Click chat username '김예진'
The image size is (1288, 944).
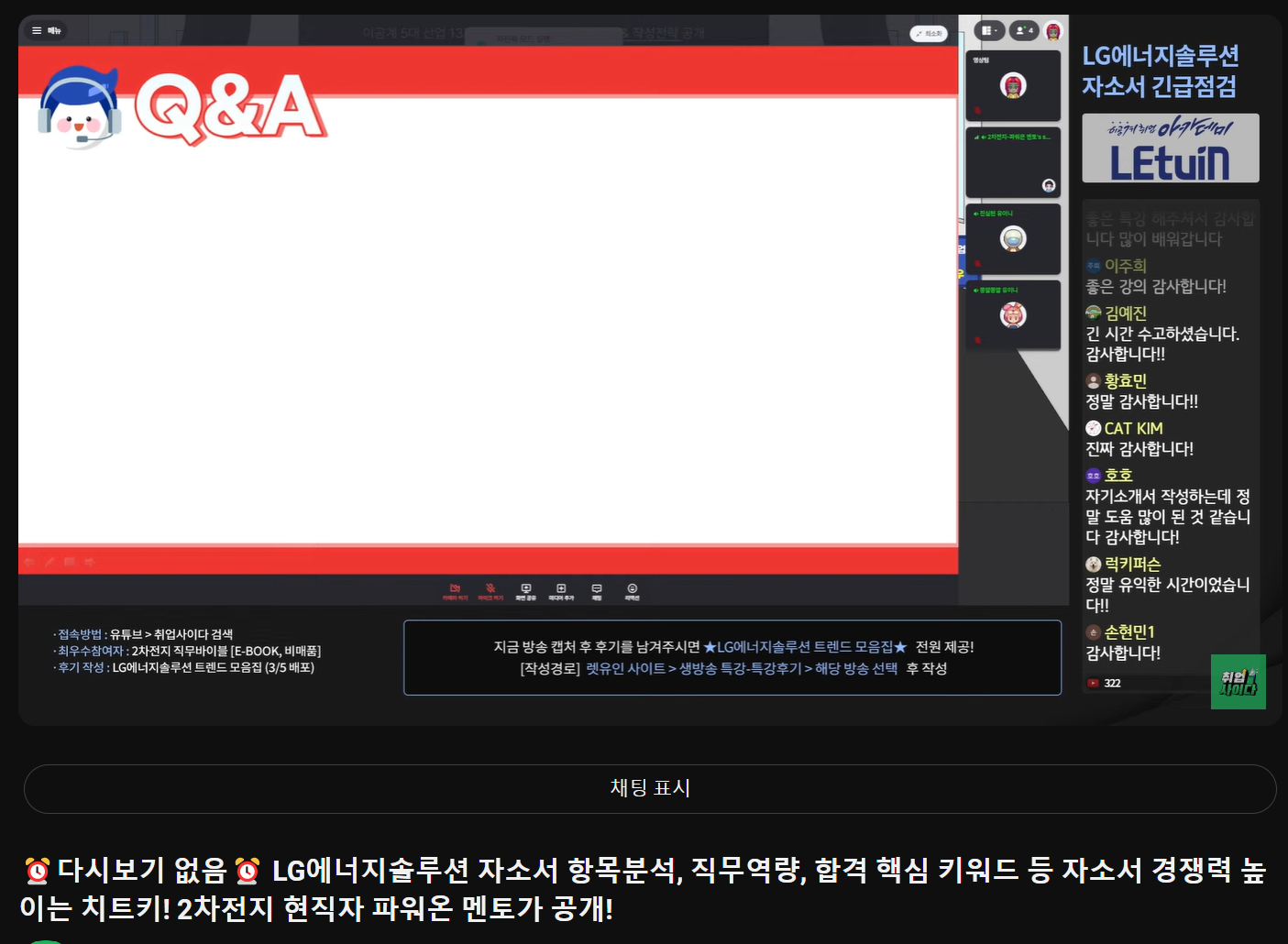coord(1126,313)
